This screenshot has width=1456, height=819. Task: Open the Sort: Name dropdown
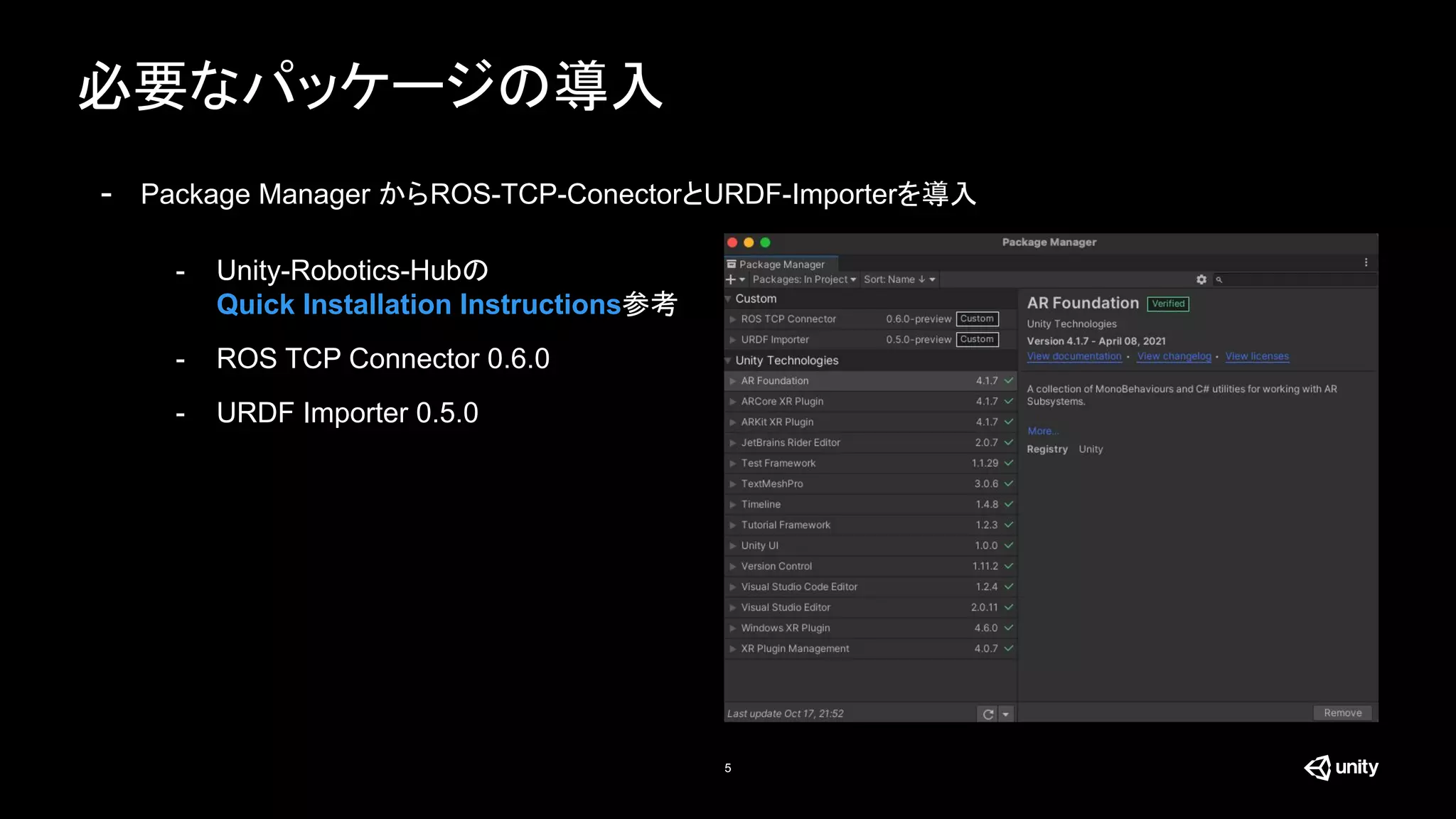coord(899,279)
